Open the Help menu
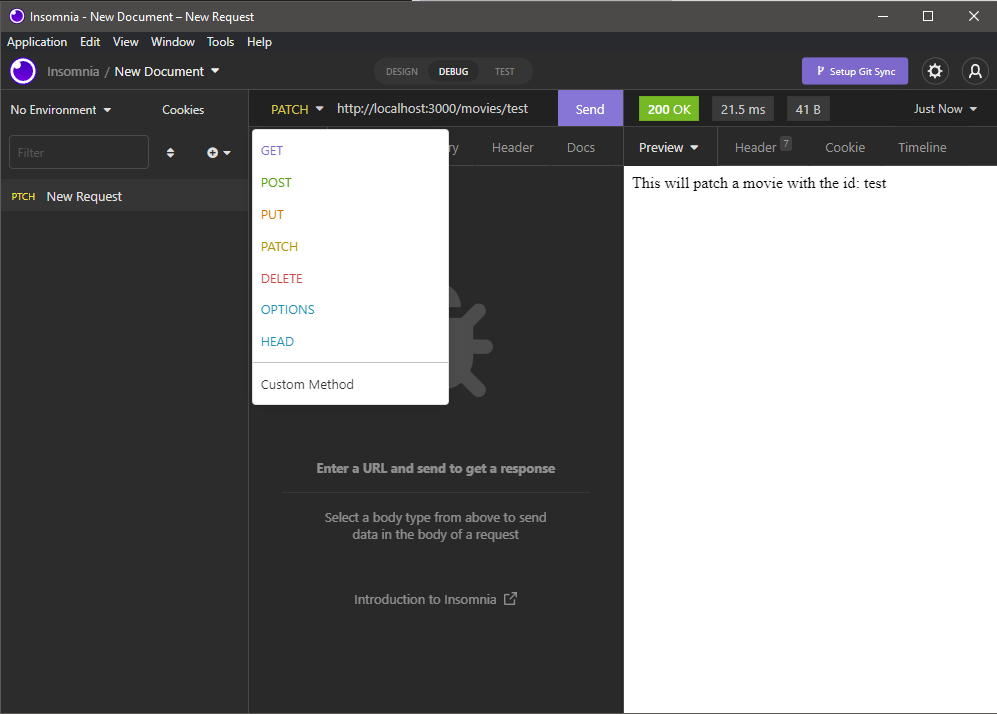Viewport: 997px width, 714px height. pos(259,42)
